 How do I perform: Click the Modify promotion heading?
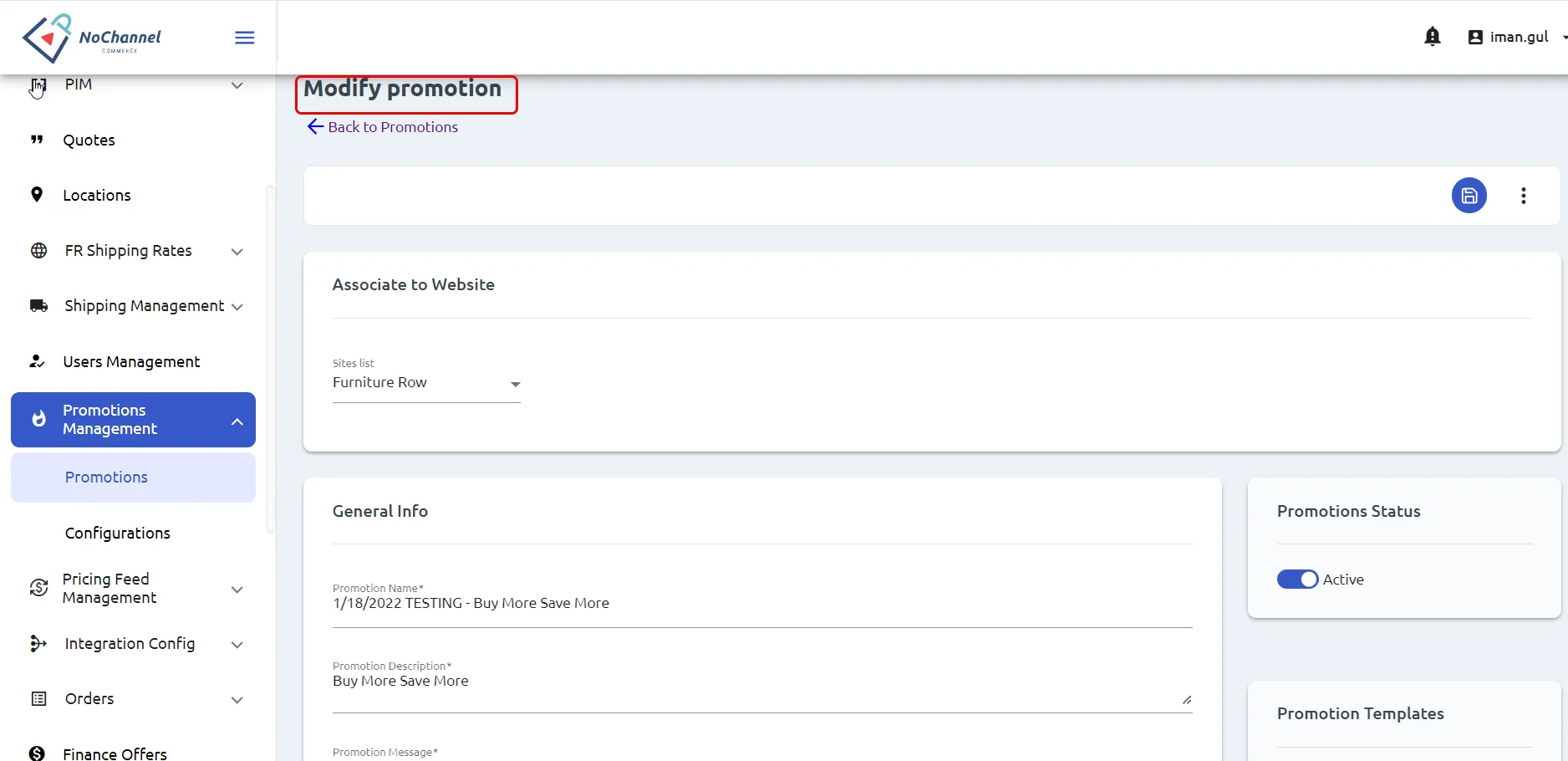(x=403, y=89)
